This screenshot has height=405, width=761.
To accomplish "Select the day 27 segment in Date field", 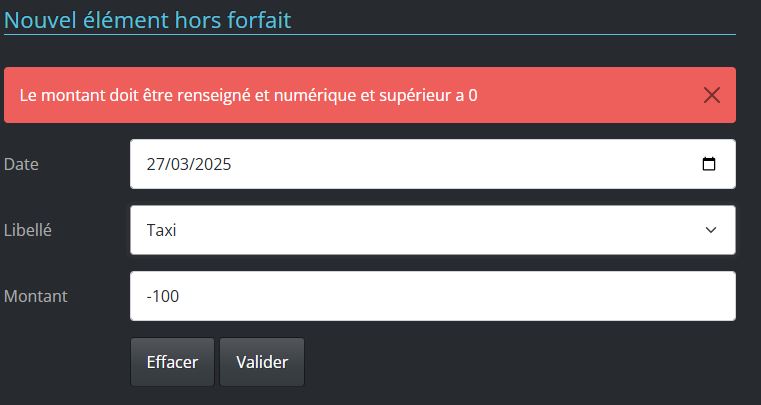I will click(x=155, y=164).
